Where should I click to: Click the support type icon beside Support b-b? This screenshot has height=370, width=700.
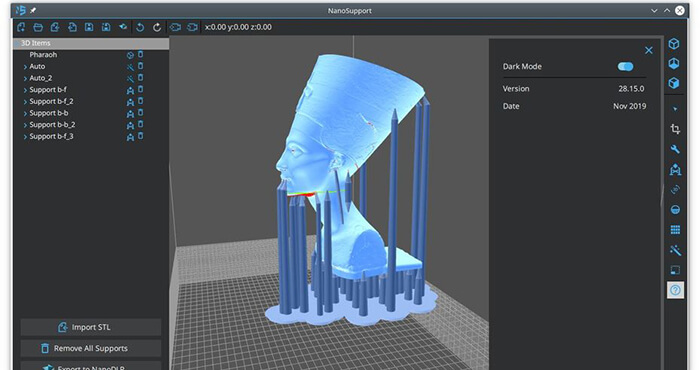pos(130,114)
